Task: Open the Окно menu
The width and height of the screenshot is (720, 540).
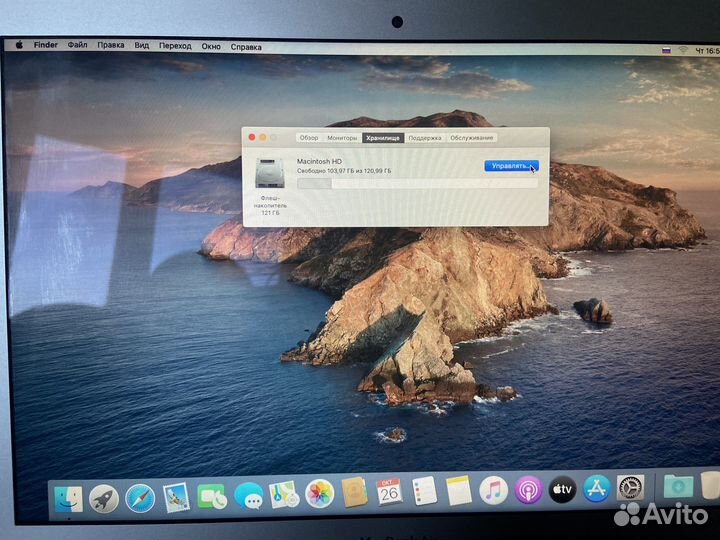Action: coord(211,46)
